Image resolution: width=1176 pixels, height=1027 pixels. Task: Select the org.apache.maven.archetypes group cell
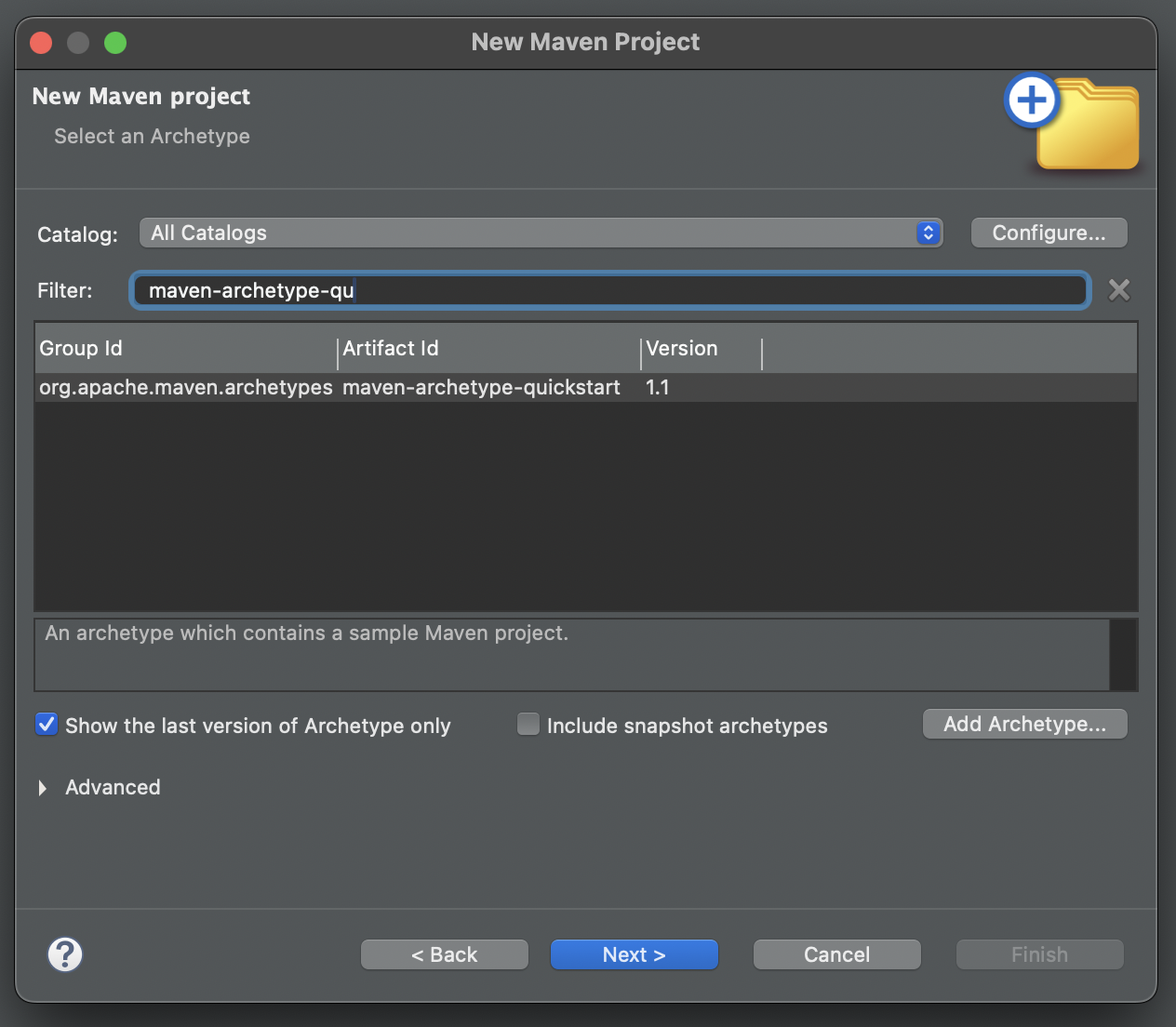pos(186,388)
